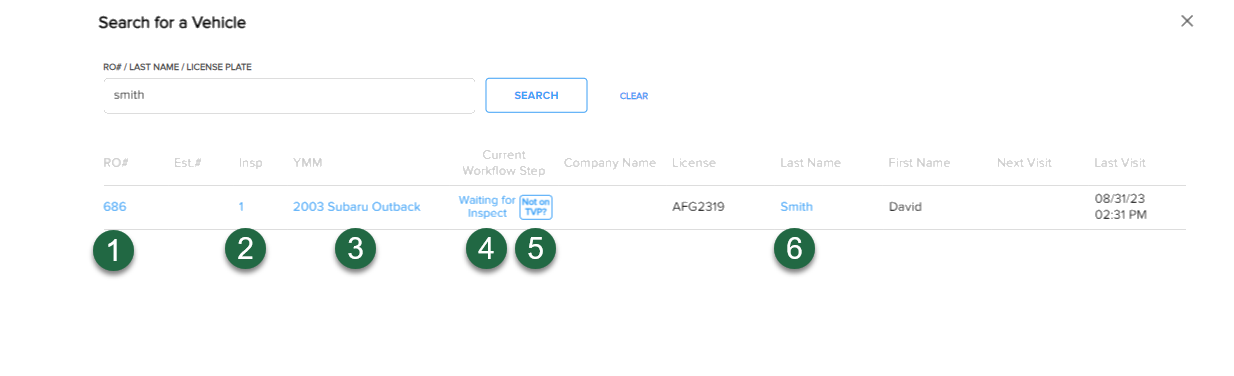Click the Last Visit column header

click(1120, 163)
